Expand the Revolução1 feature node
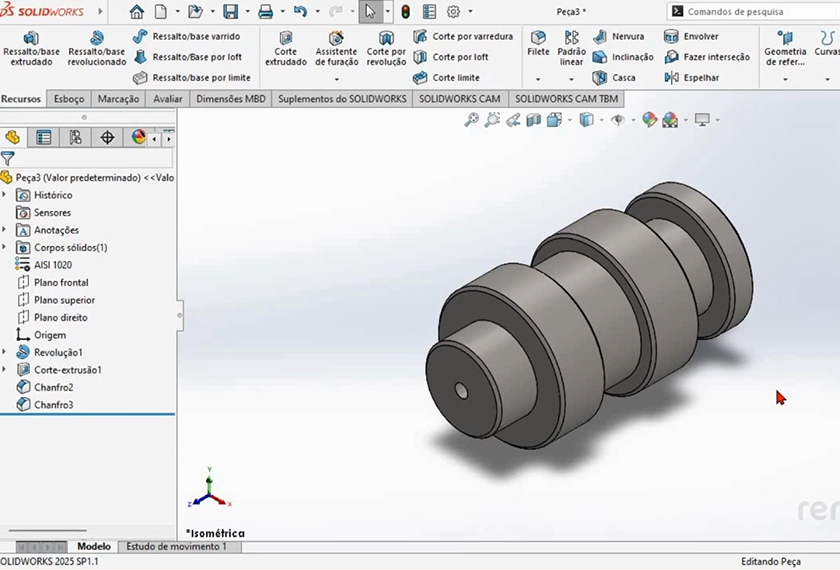Image resolution: width=840 pixels, height=570 pixels. [x=5, y=353]
